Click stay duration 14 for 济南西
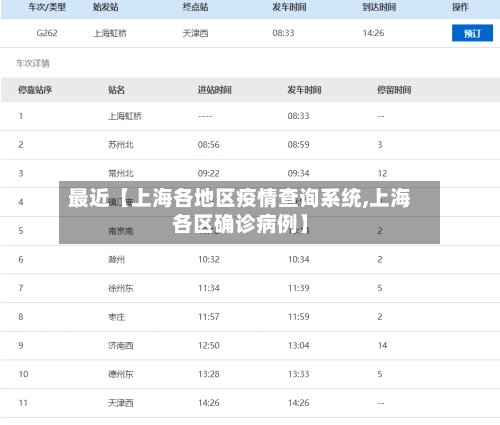The height and width of the screenshot is (425, 500). [382, 345]
